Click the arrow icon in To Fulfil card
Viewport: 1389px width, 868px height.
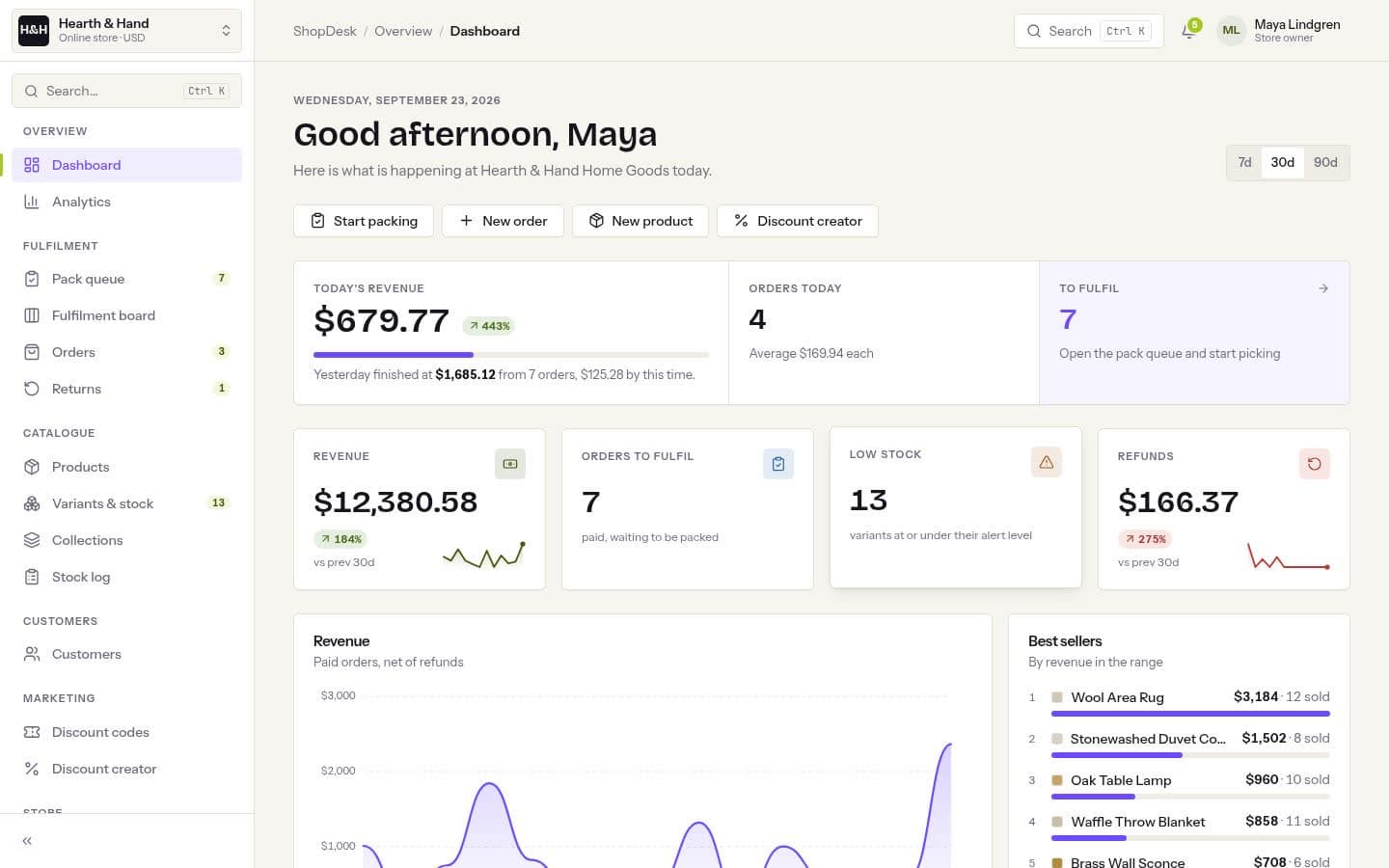tap(1323, 288)
